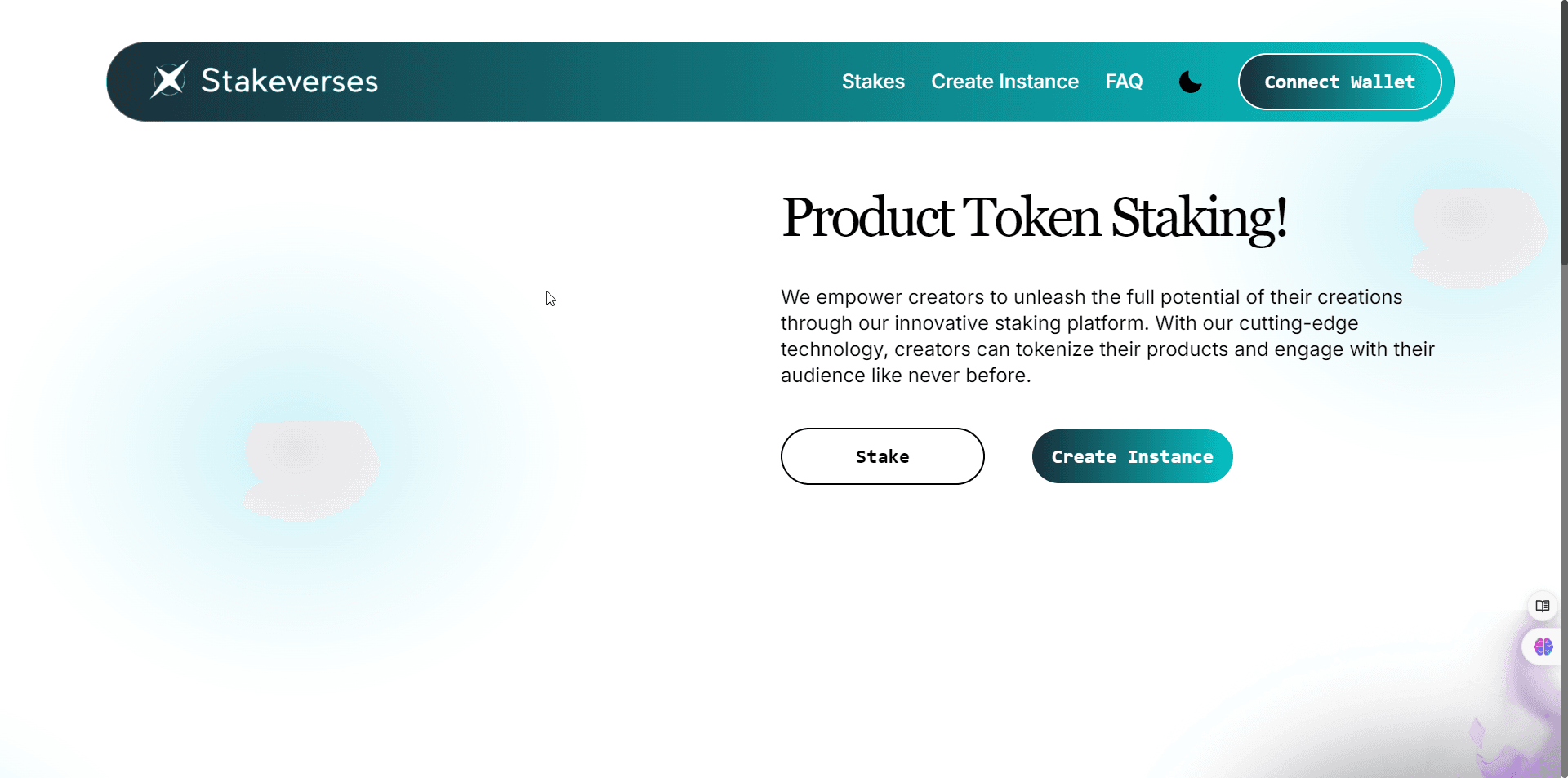Click the Product Token Staking! heading

click(1034, 218)
